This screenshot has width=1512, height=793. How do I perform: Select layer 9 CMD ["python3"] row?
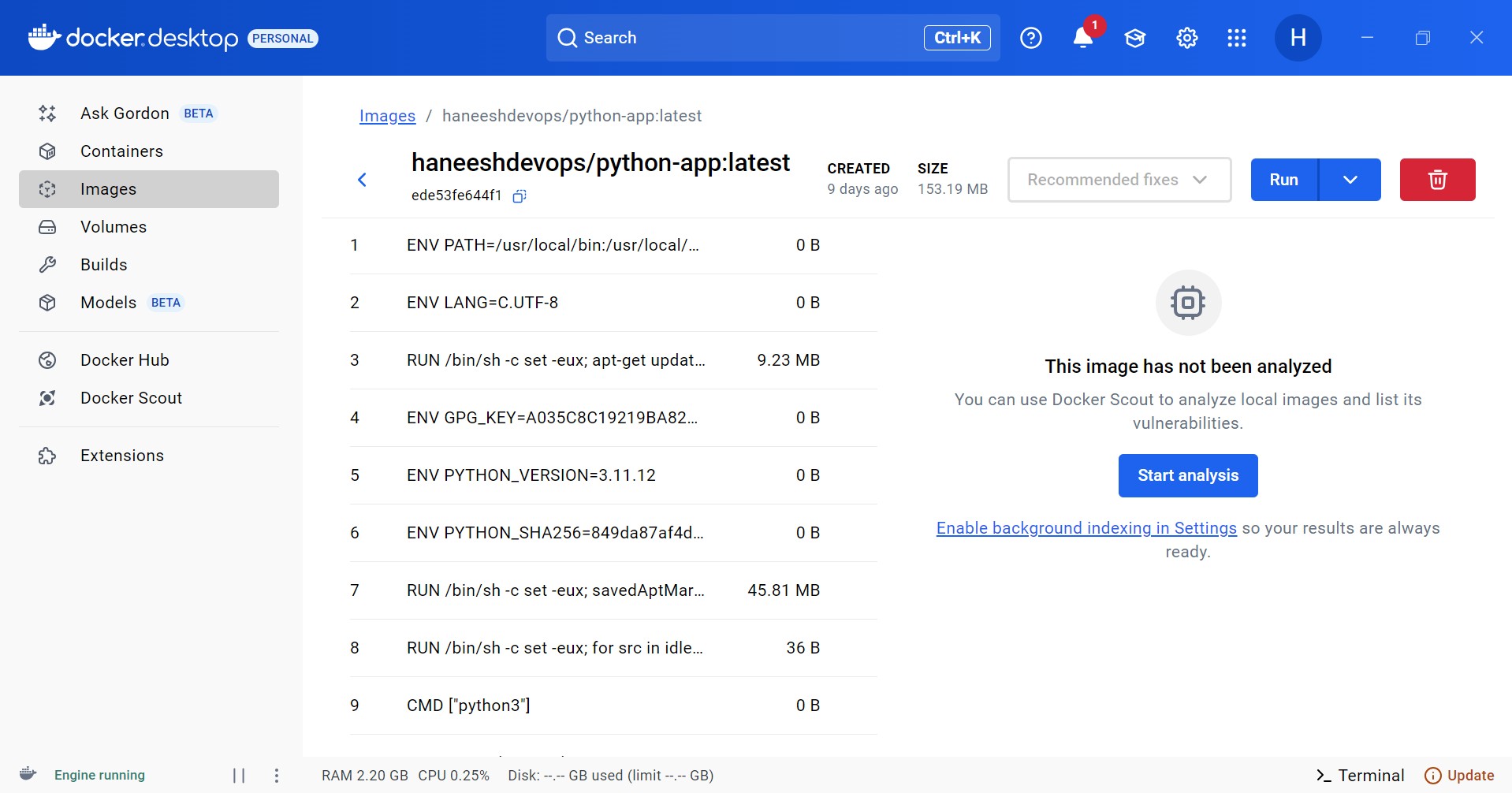(x=613, y=706)
